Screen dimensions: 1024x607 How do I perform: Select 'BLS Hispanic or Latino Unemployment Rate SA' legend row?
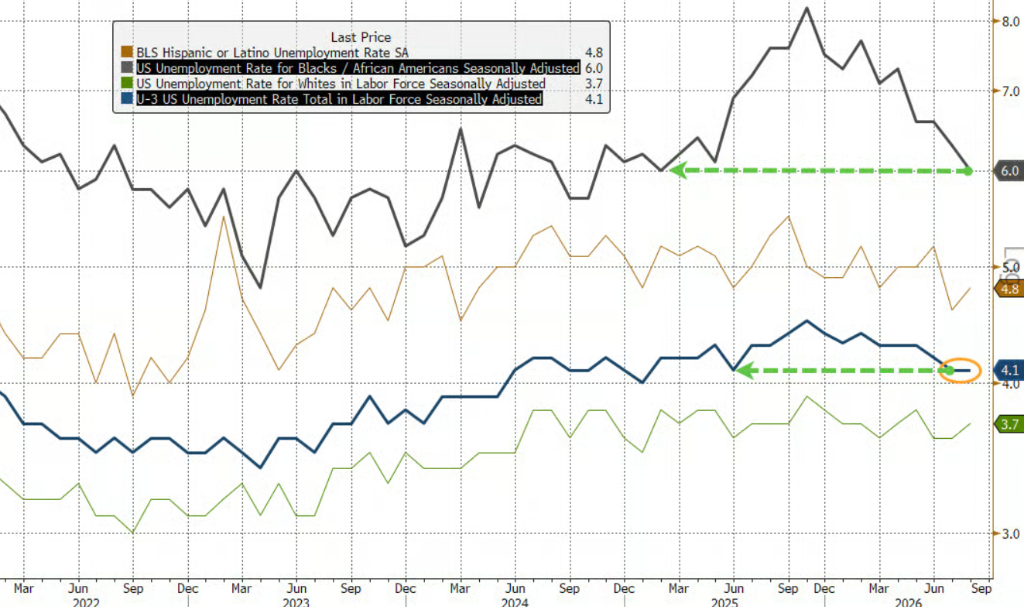362,52
